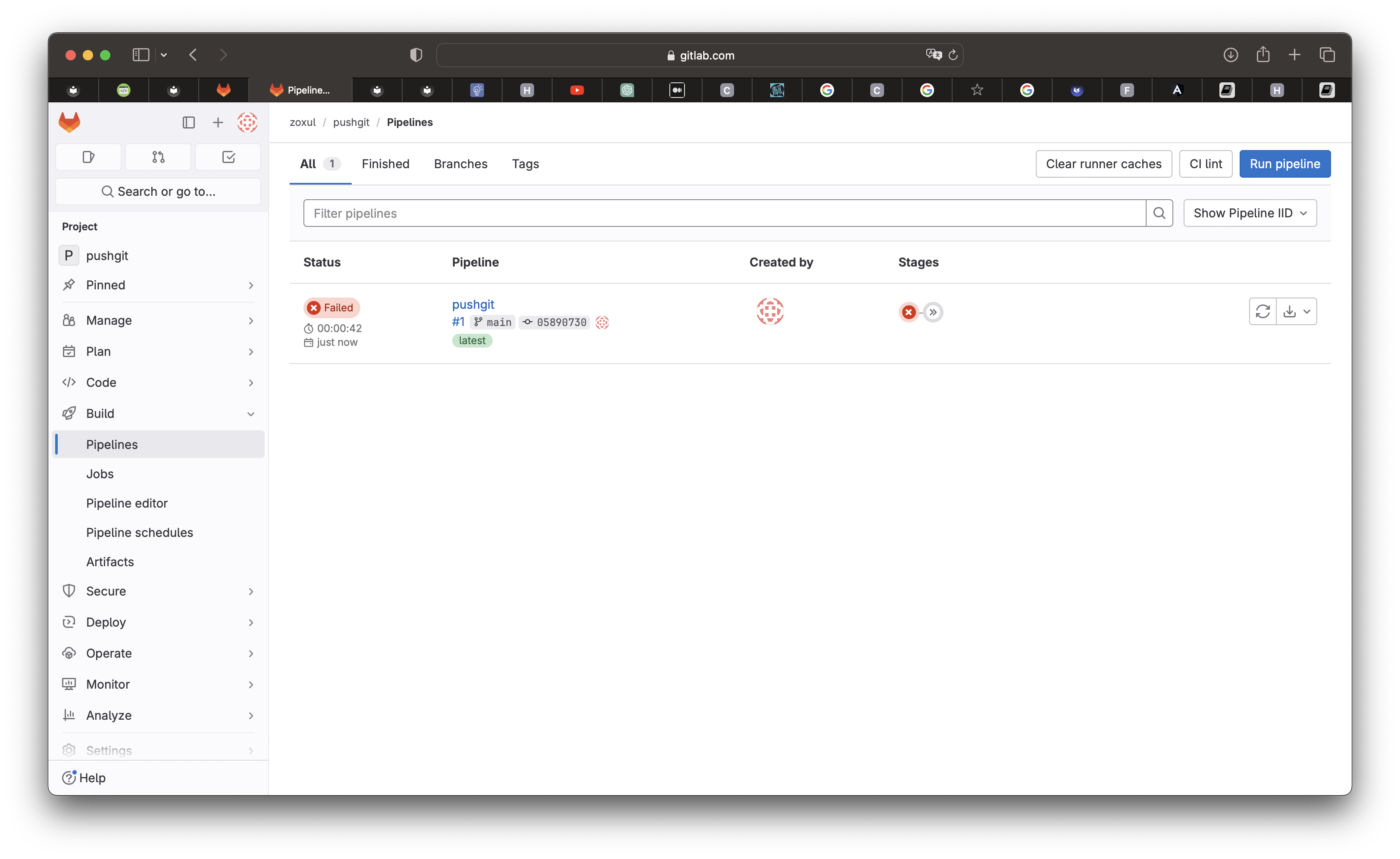The width and height of the screenshot is (1400, 859).
Task: Click the GitLab fox logo in sidebar
Action: point(69,122)
